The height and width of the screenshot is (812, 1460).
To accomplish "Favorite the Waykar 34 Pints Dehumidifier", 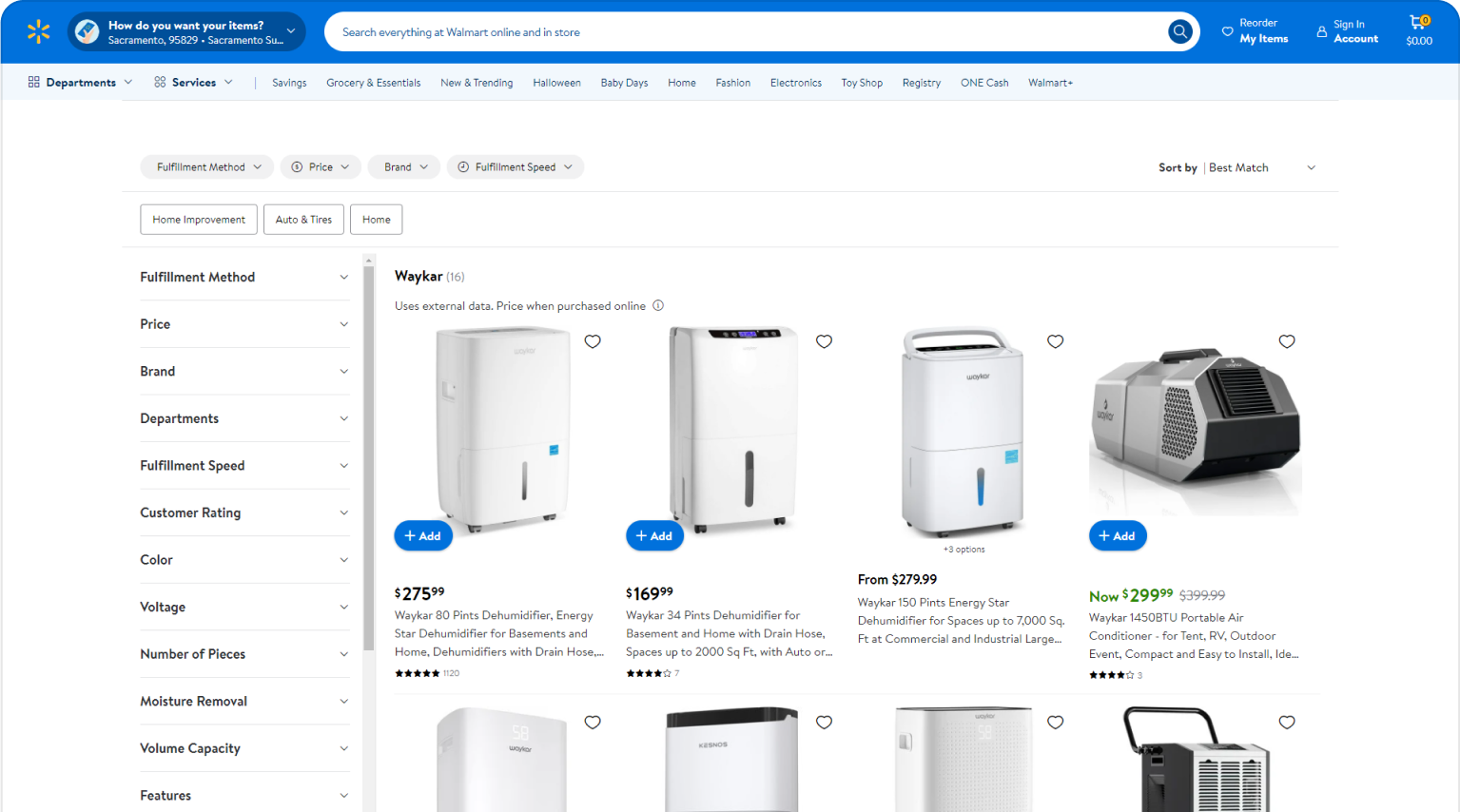I will tap(824, 341).
